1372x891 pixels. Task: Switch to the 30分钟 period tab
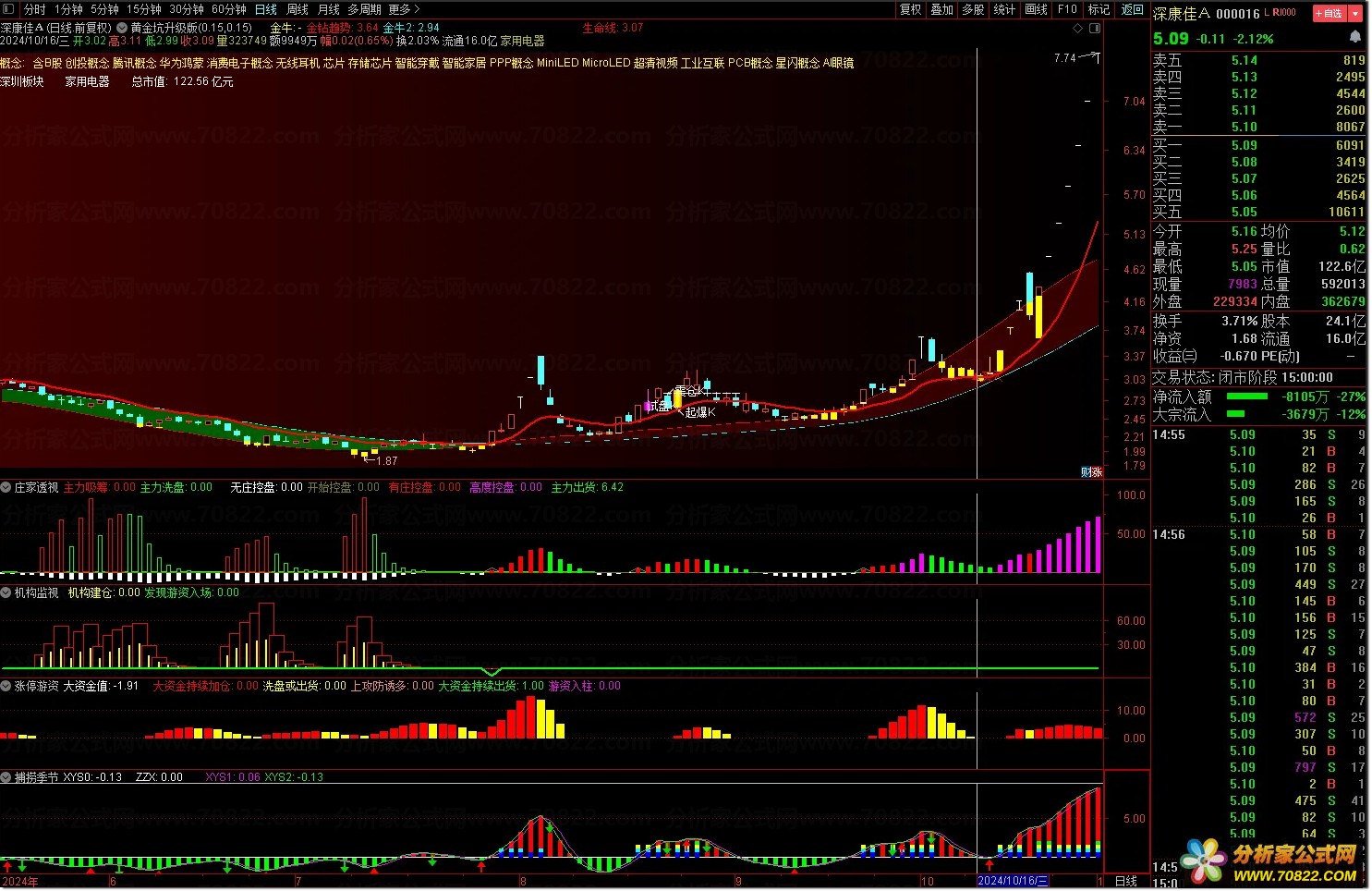[x=187, y=9]
